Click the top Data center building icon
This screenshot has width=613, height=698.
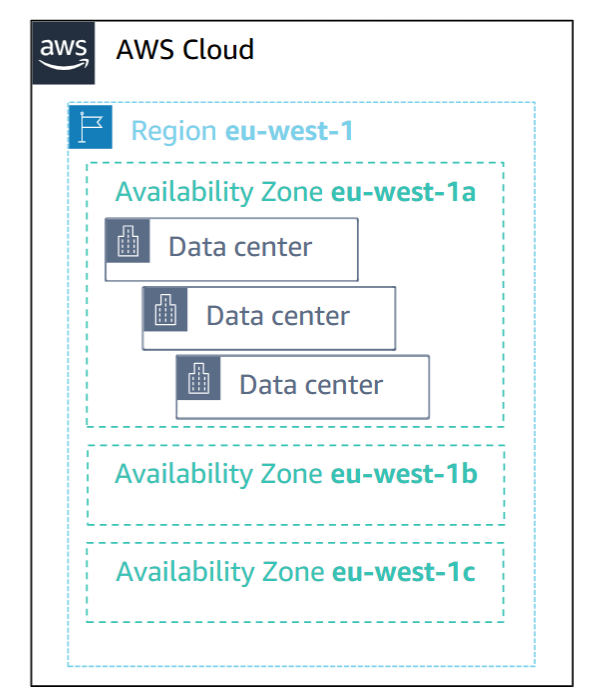point(128,243)
